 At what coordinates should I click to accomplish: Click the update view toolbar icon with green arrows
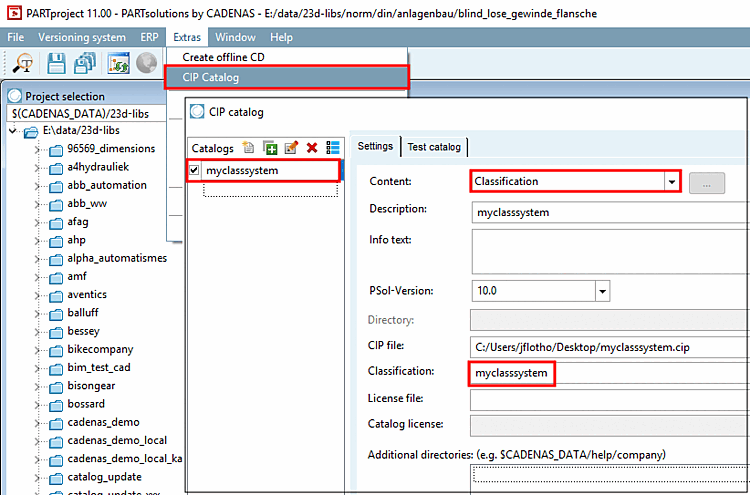pos(118,63)
